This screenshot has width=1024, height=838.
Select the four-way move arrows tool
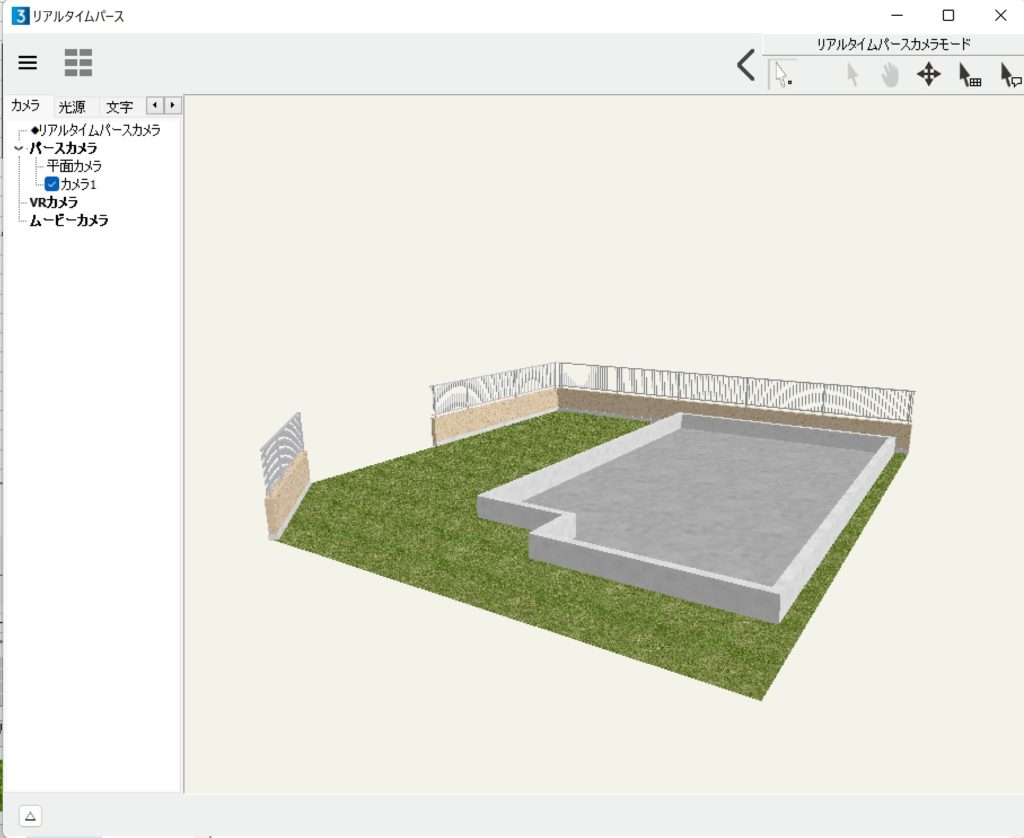[x=929, y=74]
